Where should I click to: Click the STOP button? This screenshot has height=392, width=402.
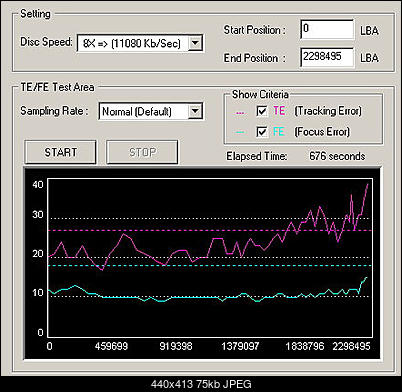tap(142, 152)
